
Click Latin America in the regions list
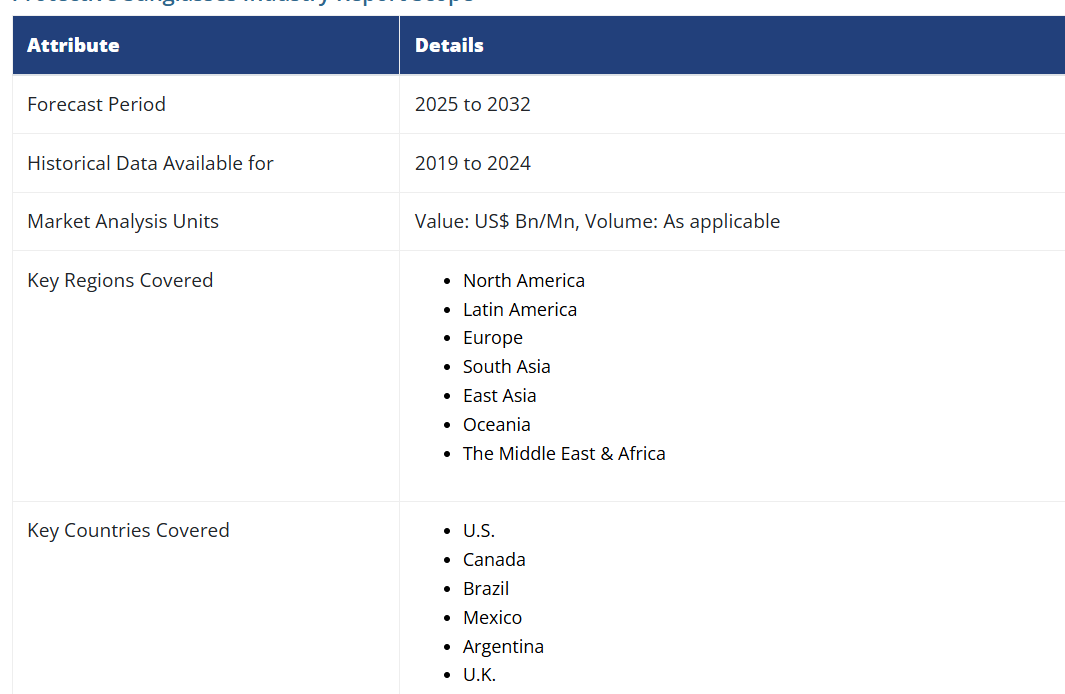[x=519, y=310]
